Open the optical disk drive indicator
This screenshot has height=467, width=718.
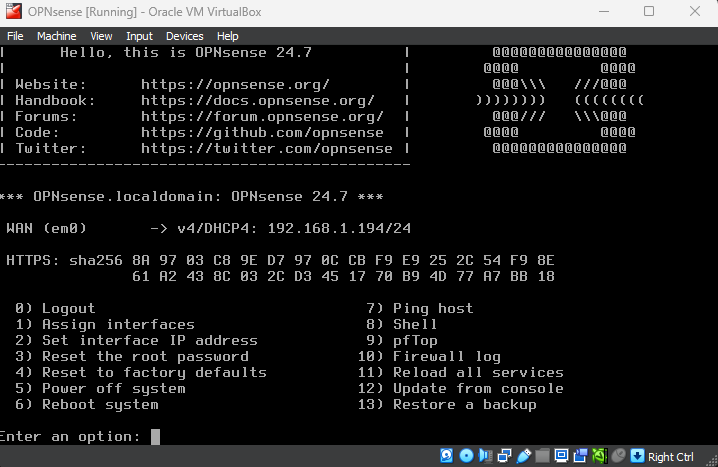click(464, 456)
